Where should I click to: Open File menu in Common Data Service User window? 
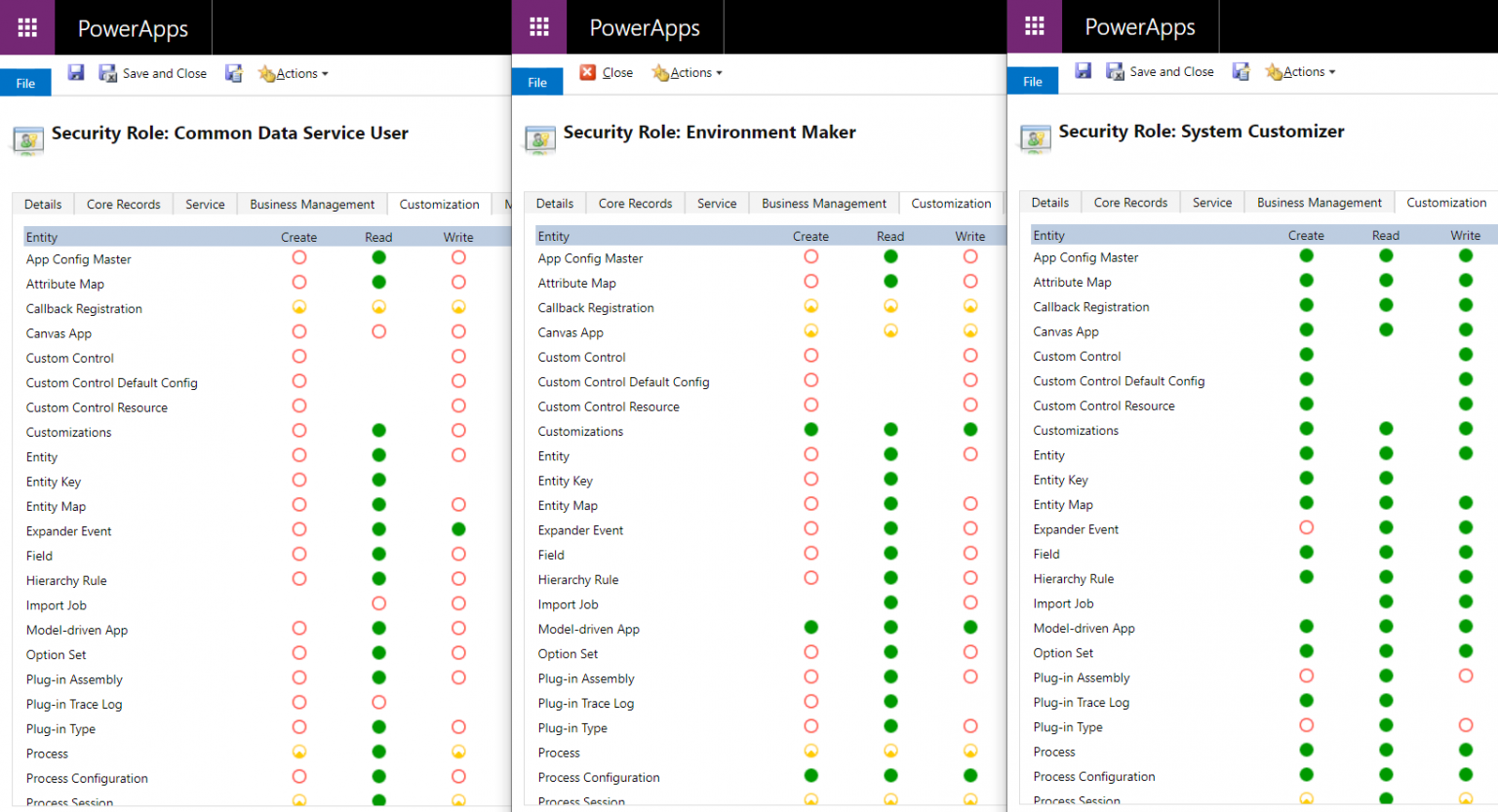click(x=25, y=83)
